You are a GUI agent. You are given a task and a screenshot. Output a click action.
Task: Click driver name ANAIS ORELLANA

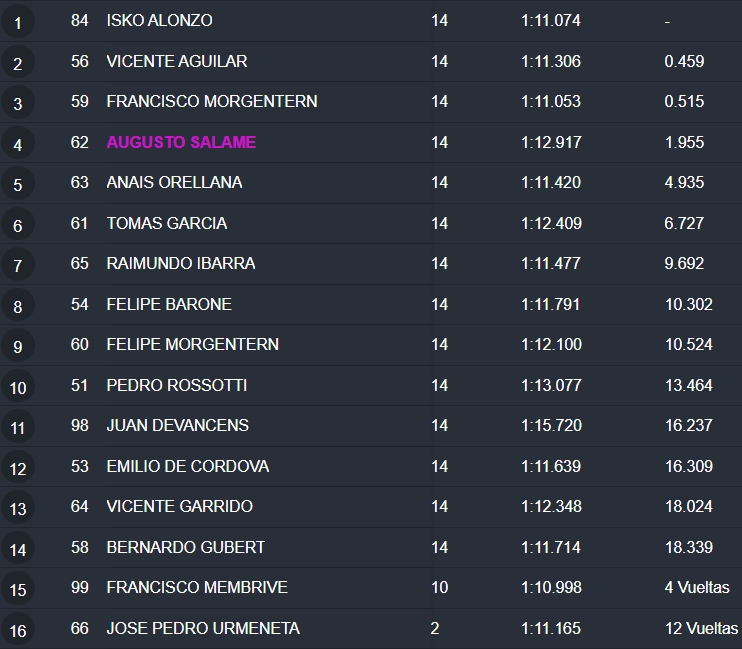coord(174,182)
